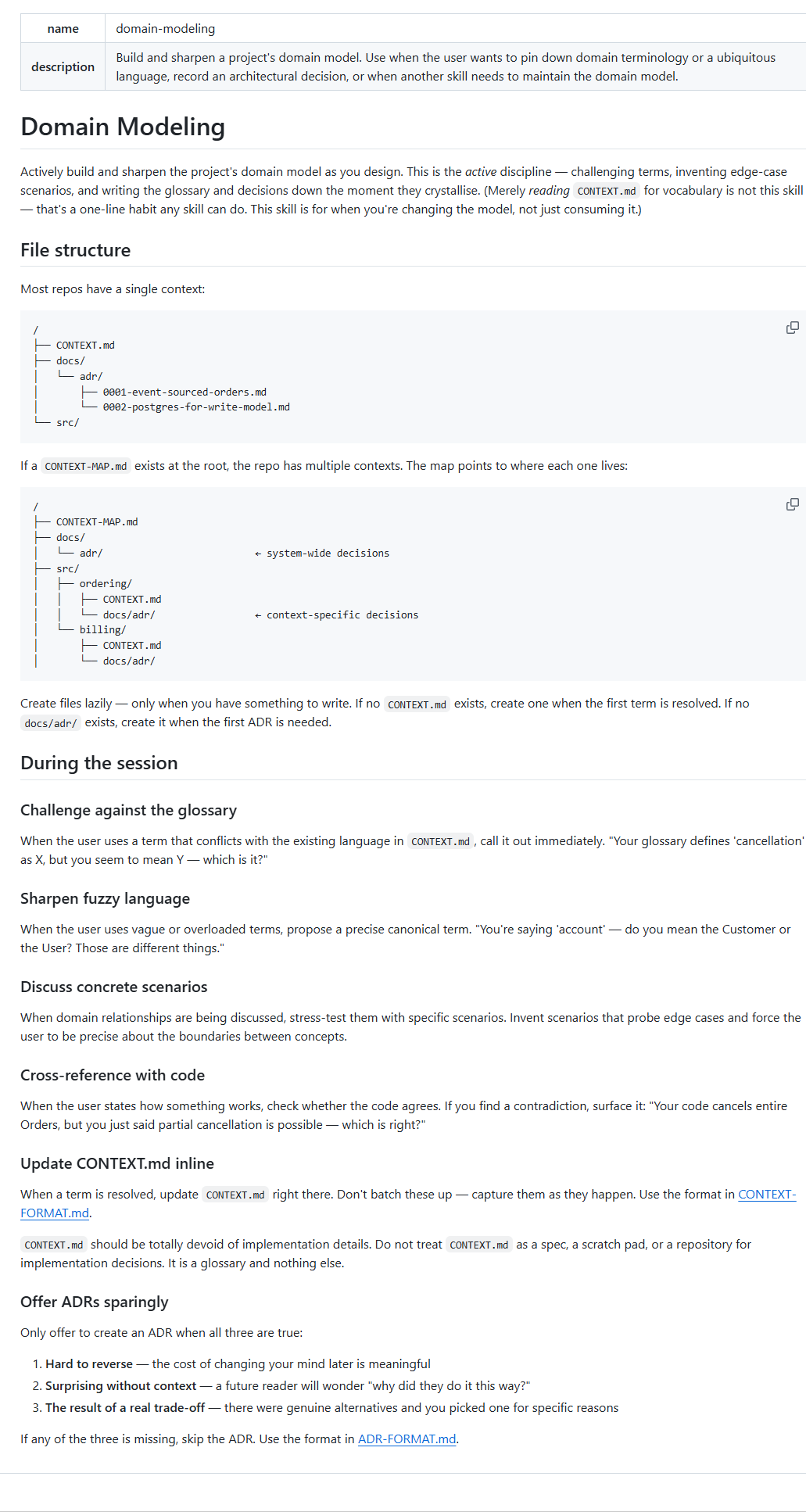Select the Sharpen fuzzy language subheading

pyautogui.click(x=105, y=898)
